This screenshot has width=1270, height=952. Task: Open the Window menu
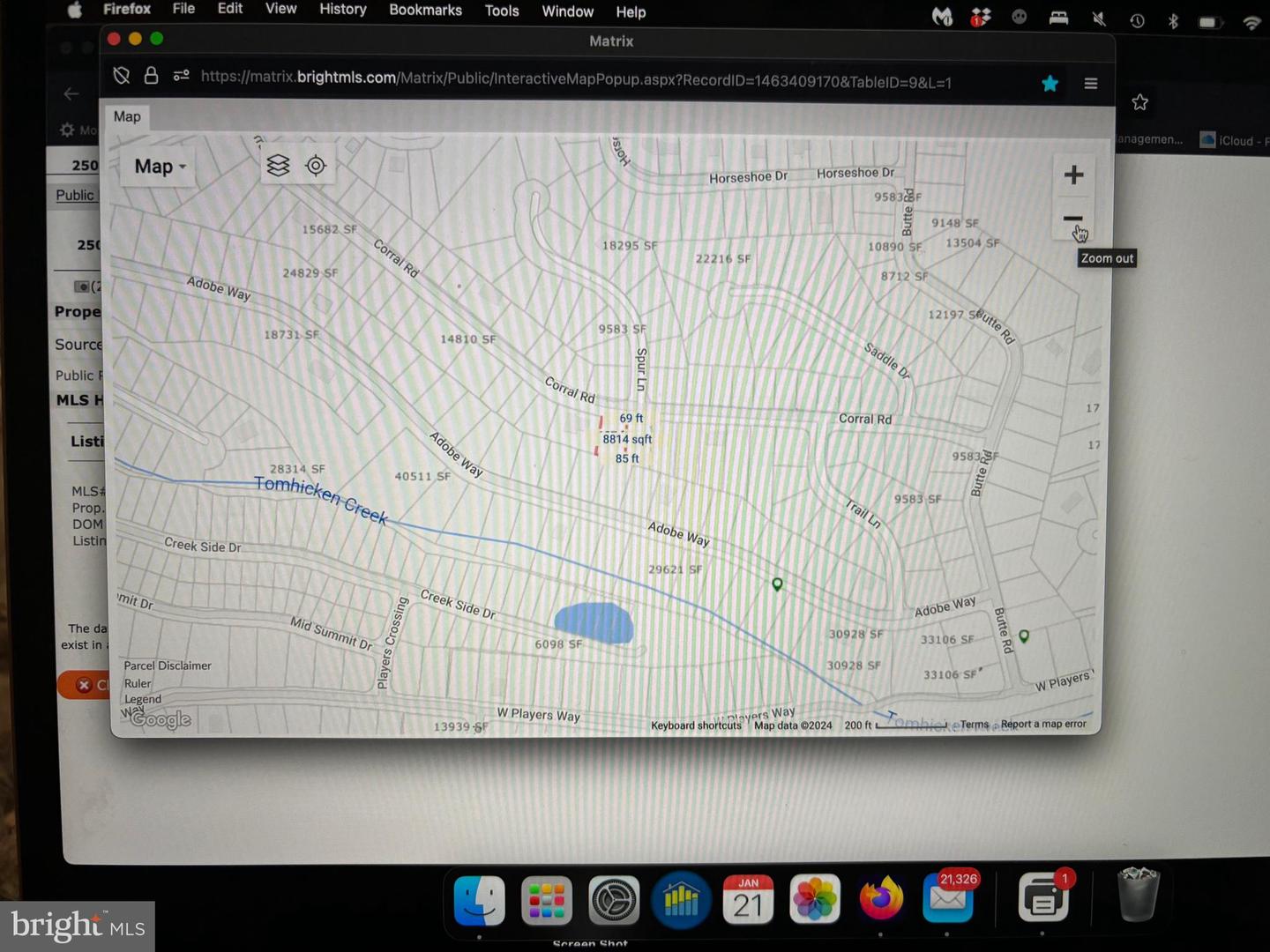[567, 11]
